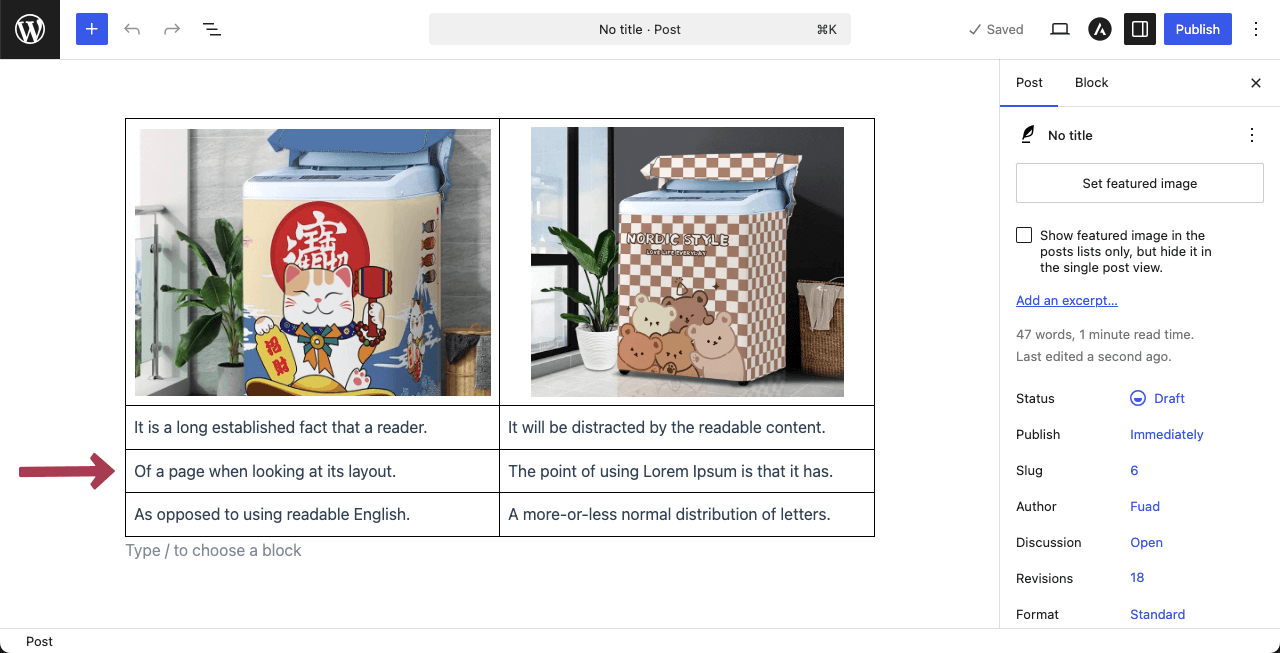The image size is (1280, 653).
Task: Open the Draft status dropdown
Action: [x=1157, y=398]
